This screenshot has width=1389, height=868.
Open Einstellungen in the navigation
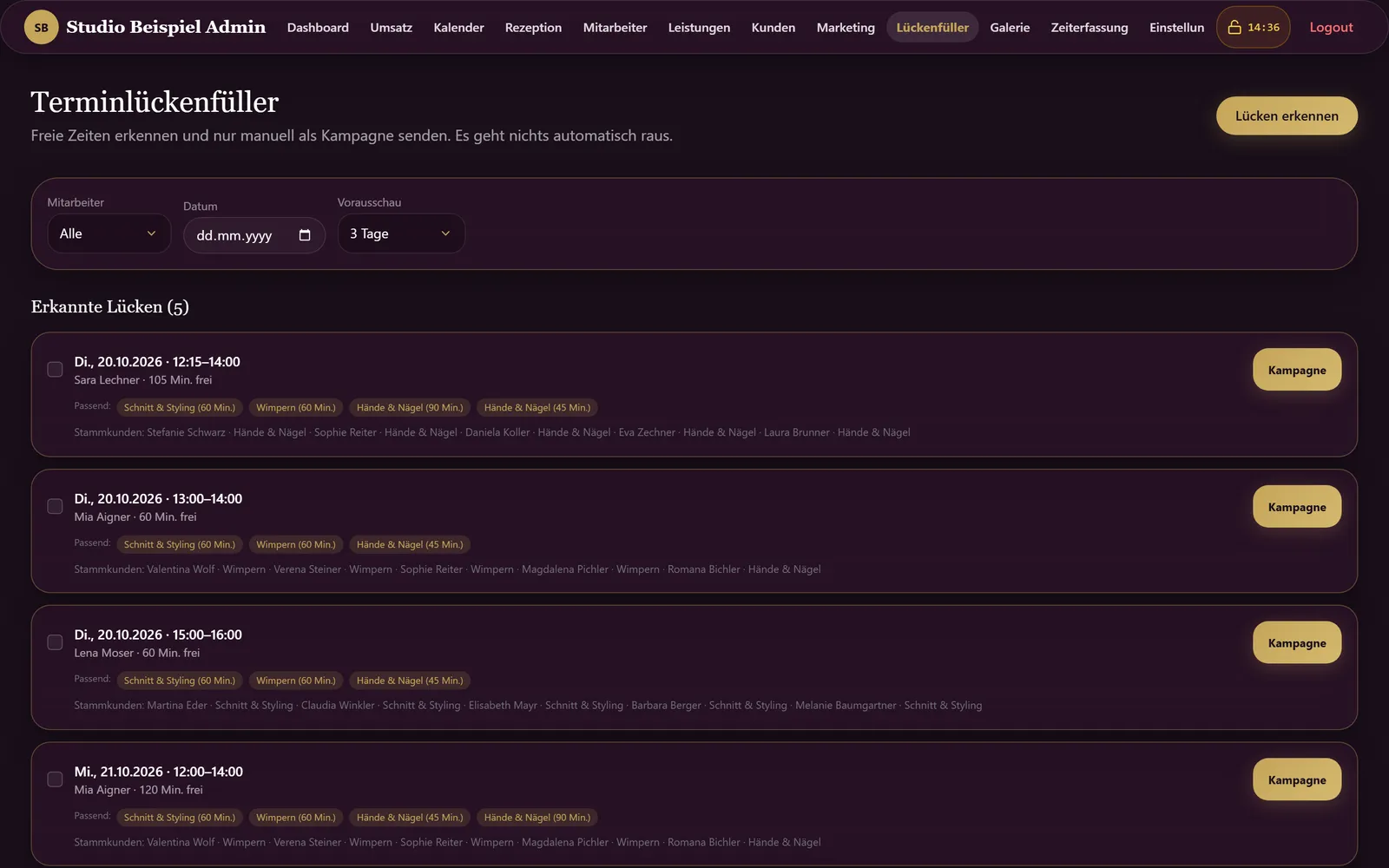(x=1176, y=28)
